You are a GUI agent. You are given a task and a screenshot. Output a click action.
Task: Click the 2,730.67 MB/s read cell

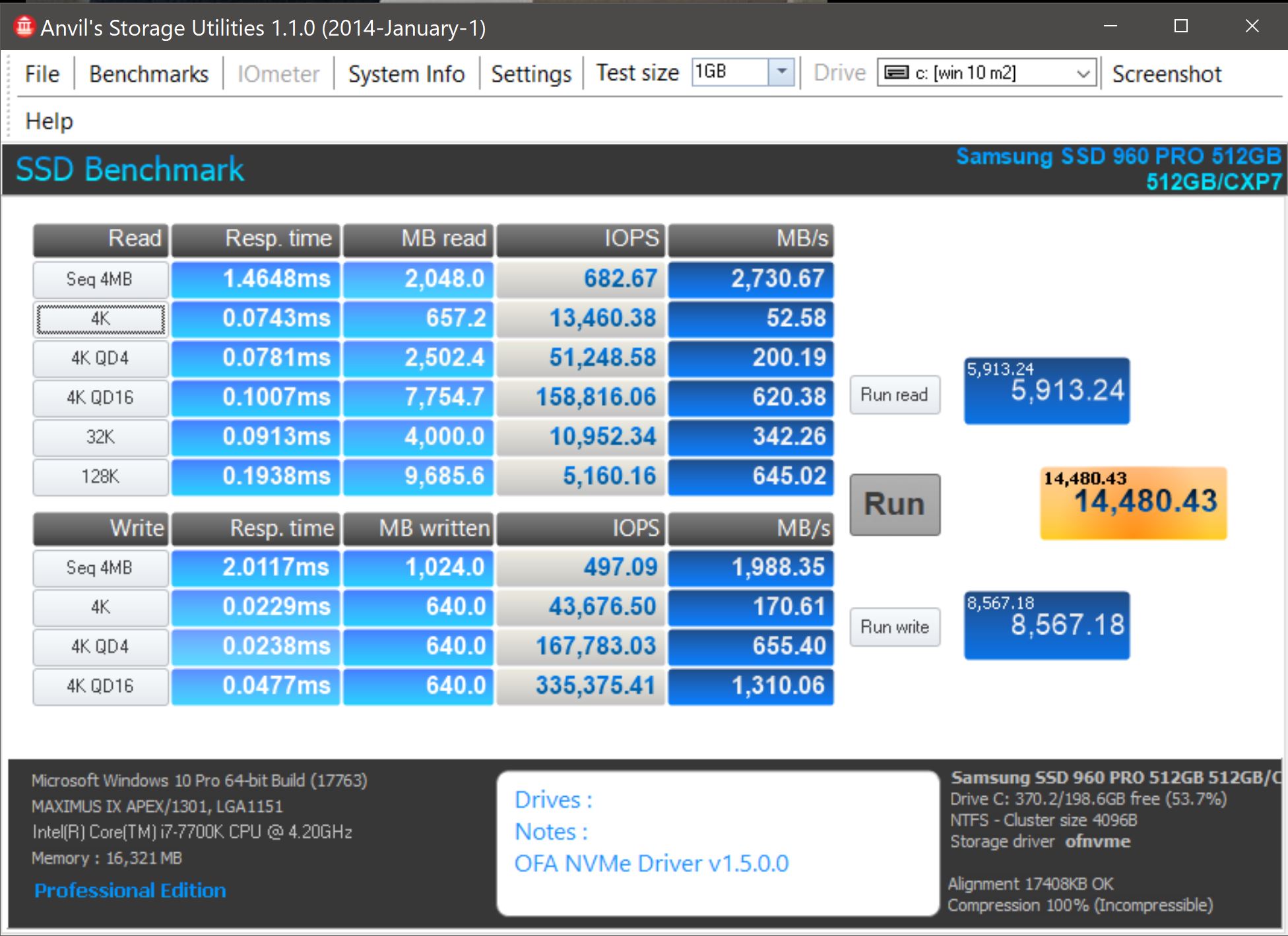751,279
